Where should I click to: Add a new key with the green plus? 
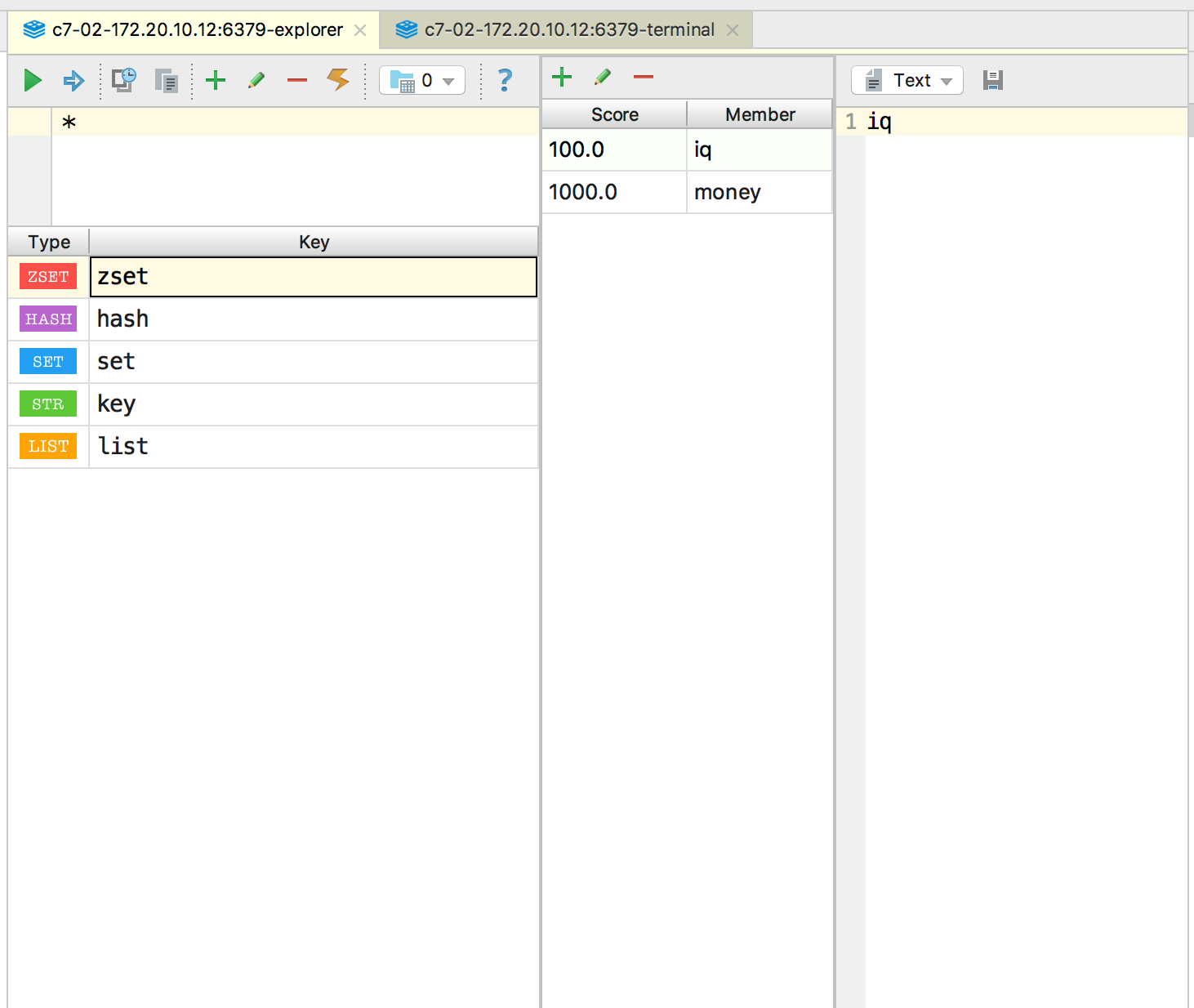(216, 80)
